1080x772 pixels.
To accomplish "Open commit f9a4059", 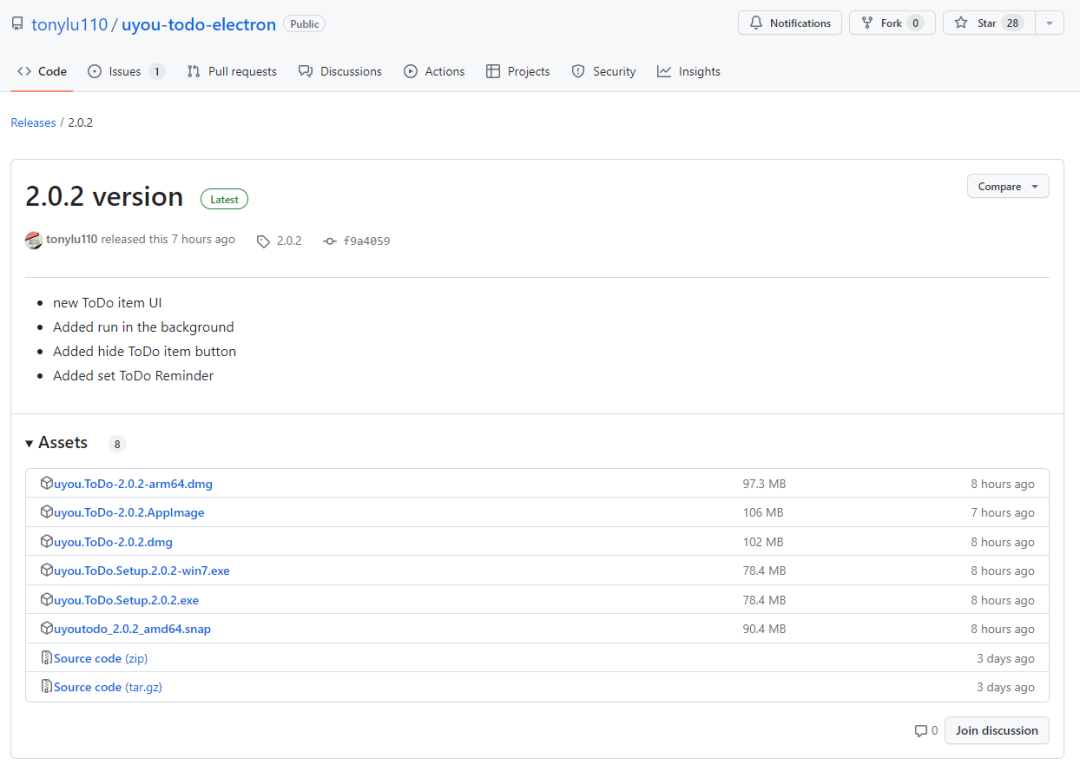I will 366,241.
